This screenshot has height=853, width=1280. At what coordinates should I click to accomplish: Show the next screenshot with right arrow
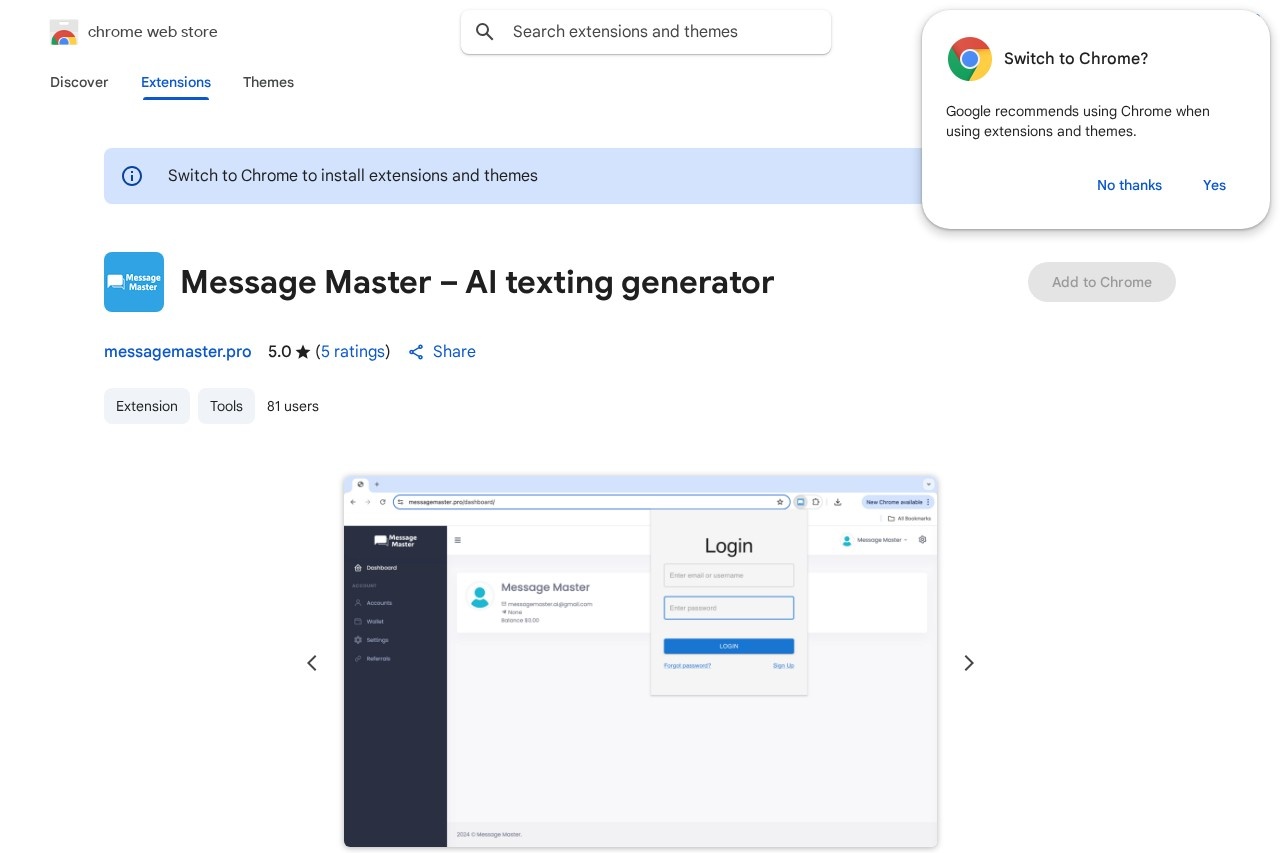click(968, 663)
